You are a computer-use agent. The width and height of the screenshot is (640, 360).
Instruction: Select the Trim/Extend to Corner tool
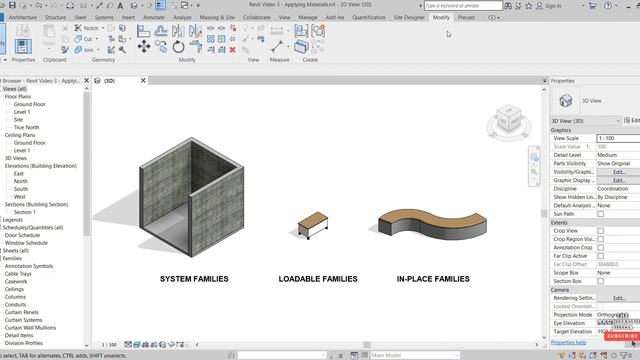(x=196, y=47)
